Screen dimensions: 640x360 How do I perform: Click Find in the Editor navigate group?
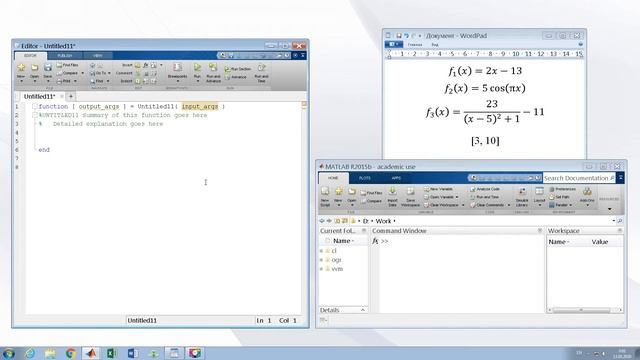97,81
